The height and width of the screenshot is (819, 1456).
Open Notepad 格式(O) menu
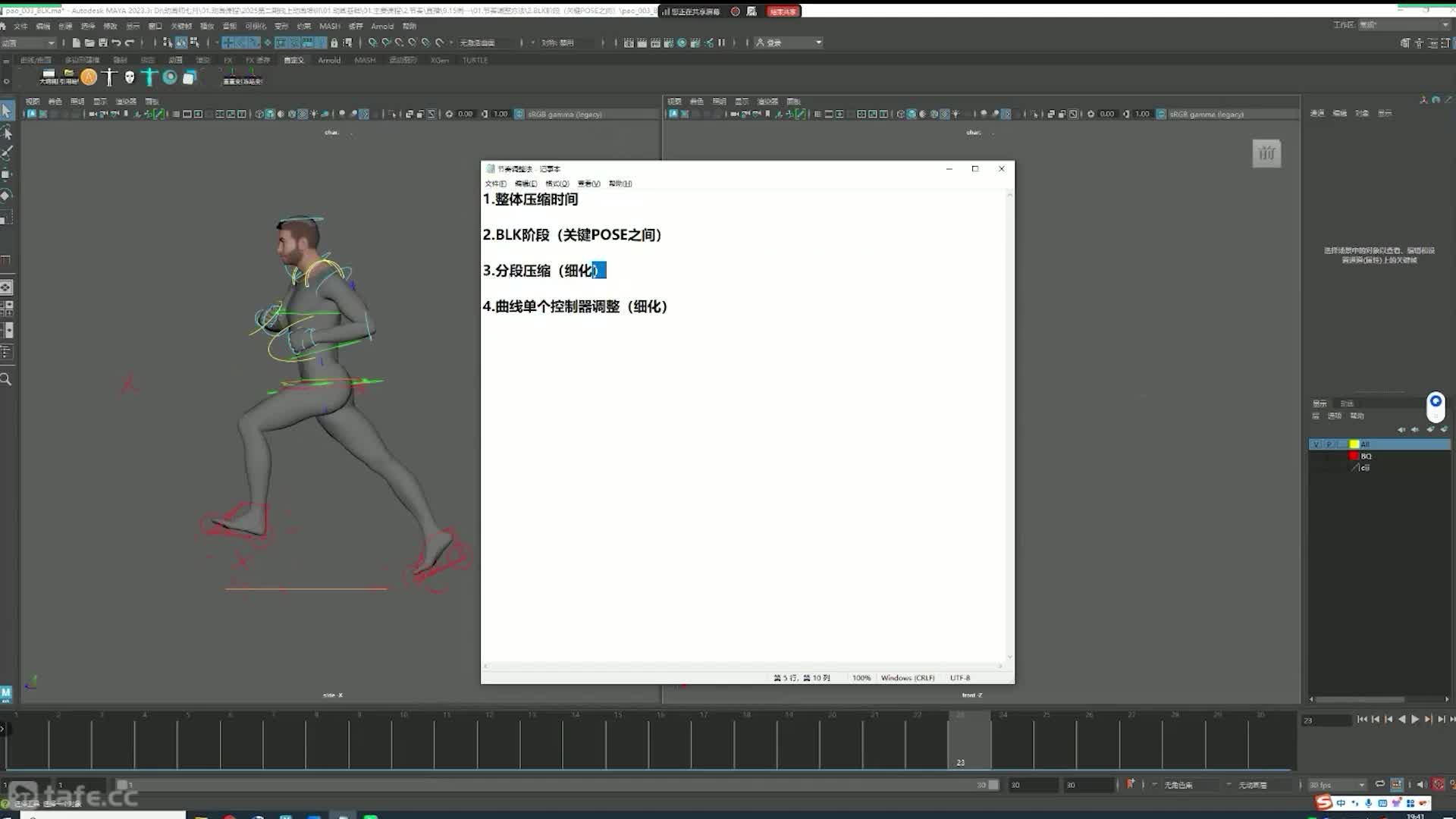[557, 184]
